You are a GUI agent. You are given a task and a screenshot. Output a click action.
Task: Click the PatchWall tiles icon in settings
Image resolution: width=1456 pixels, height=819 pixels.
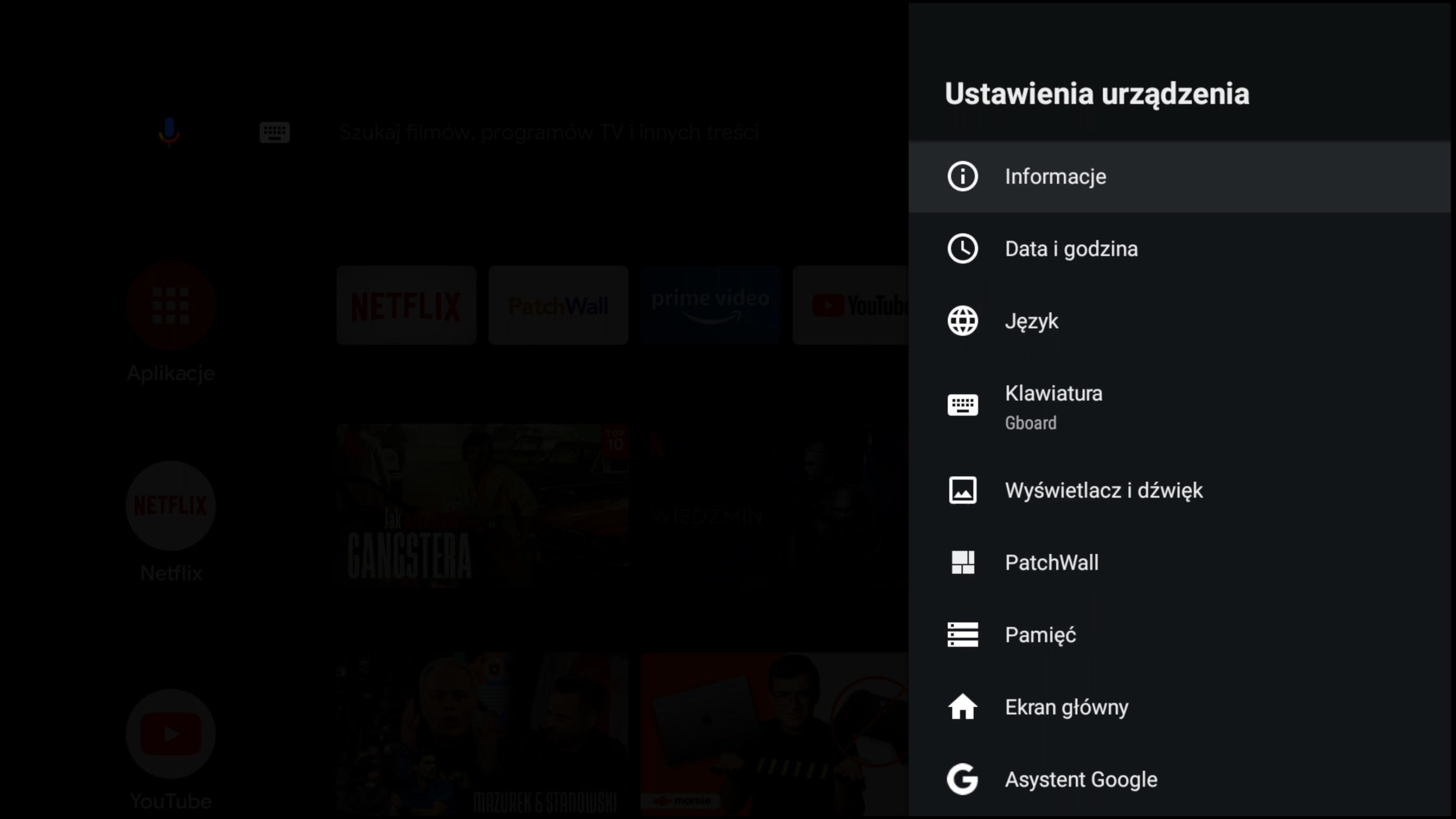point(962,562)
